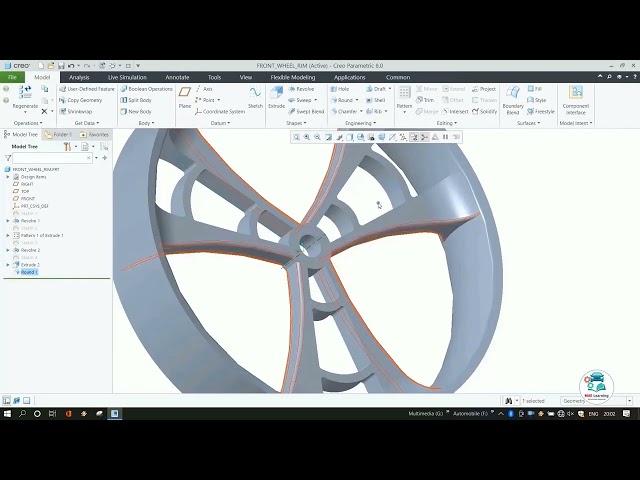Select the Shrinkwrap tool
640x480 pixels.
pyautogui.click(x=76, y=111)
